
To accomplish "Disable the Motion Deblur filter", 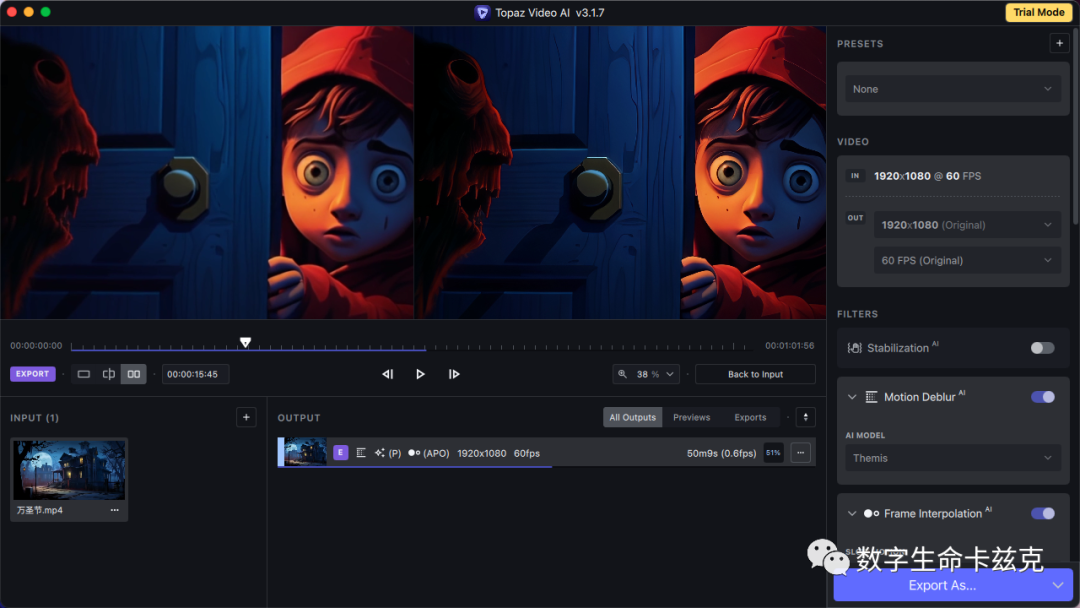I will 1042,397.
